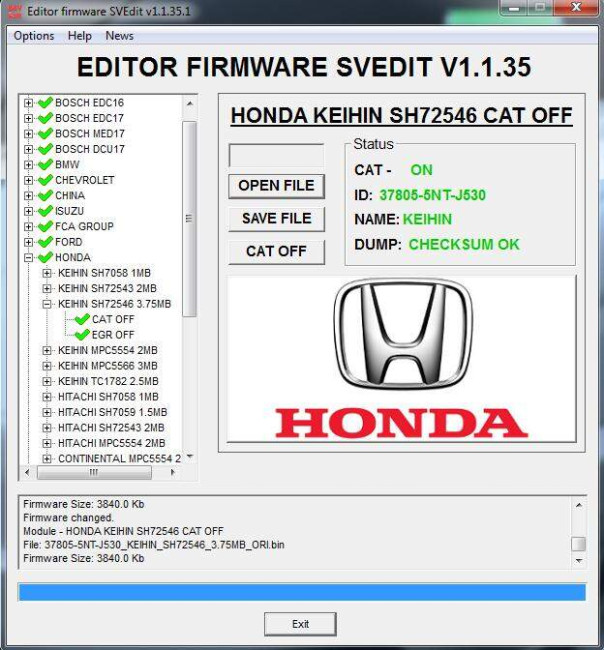Select EGR OFF item in the tree

point(113,335)
